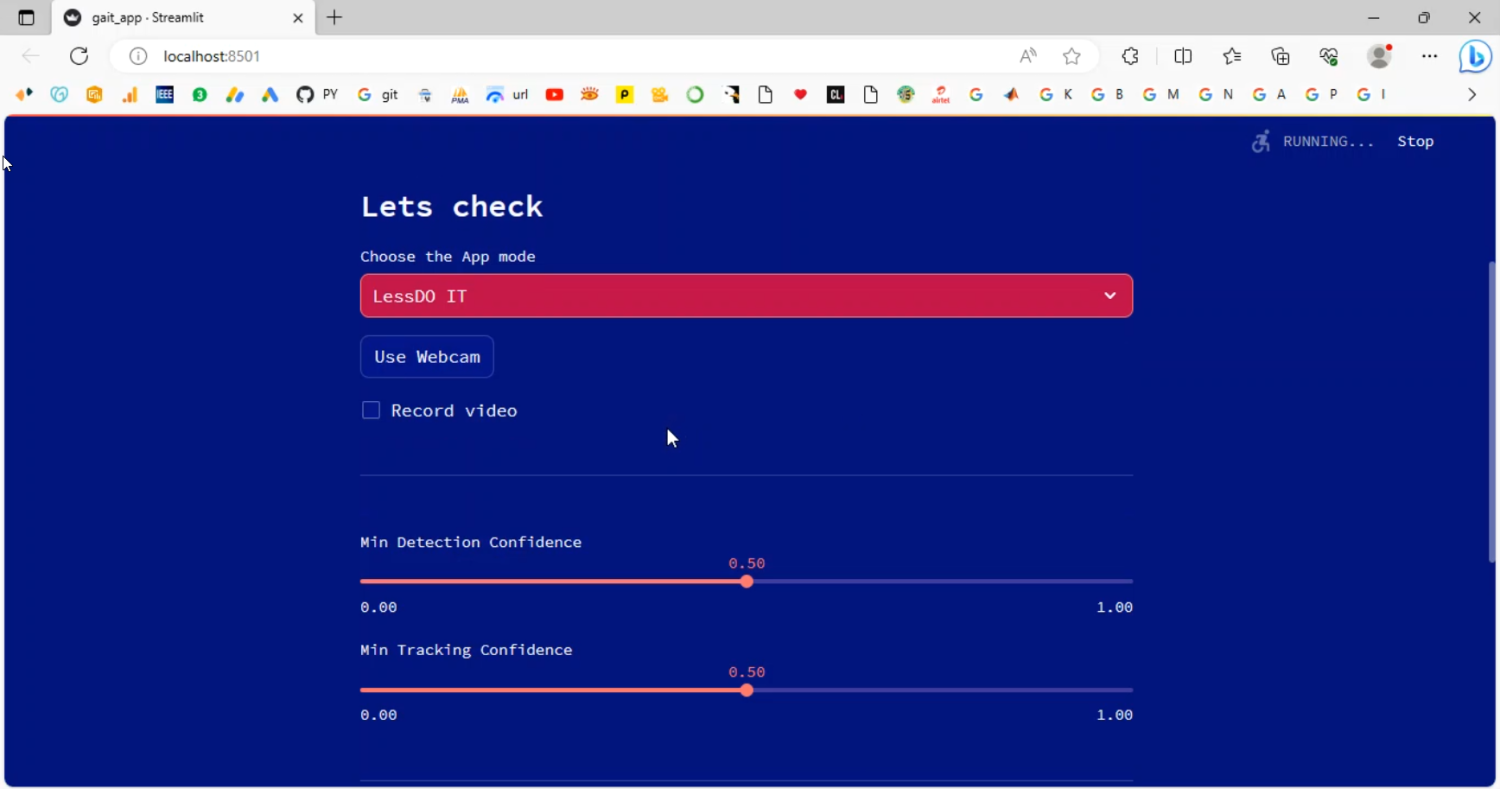
Task: Click the "Lets check" heading
Action: click(x=452, y=207)
